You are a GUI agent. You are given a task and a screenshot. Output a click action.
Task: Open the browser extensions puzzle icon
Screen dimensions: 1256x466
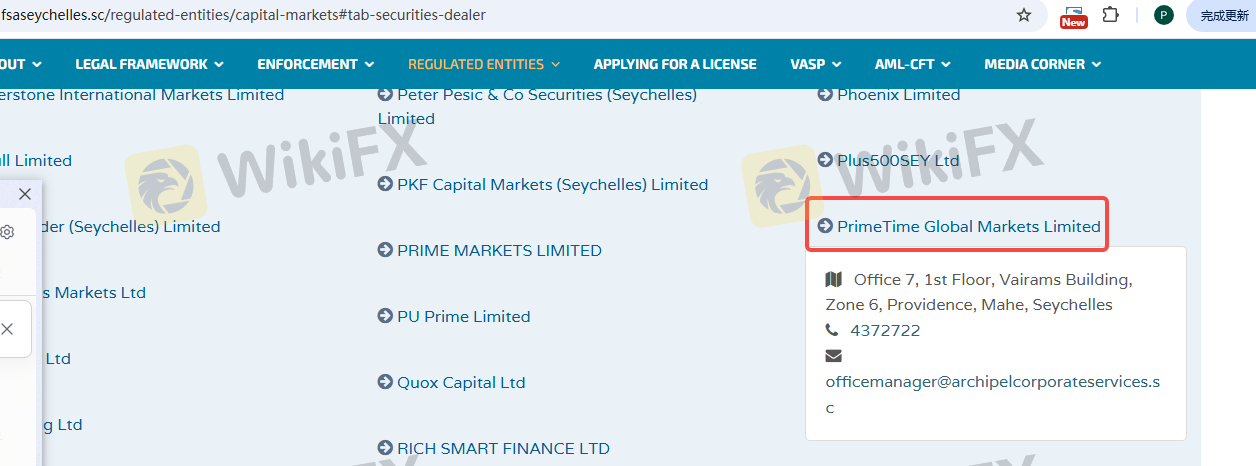pos(1110,15)
